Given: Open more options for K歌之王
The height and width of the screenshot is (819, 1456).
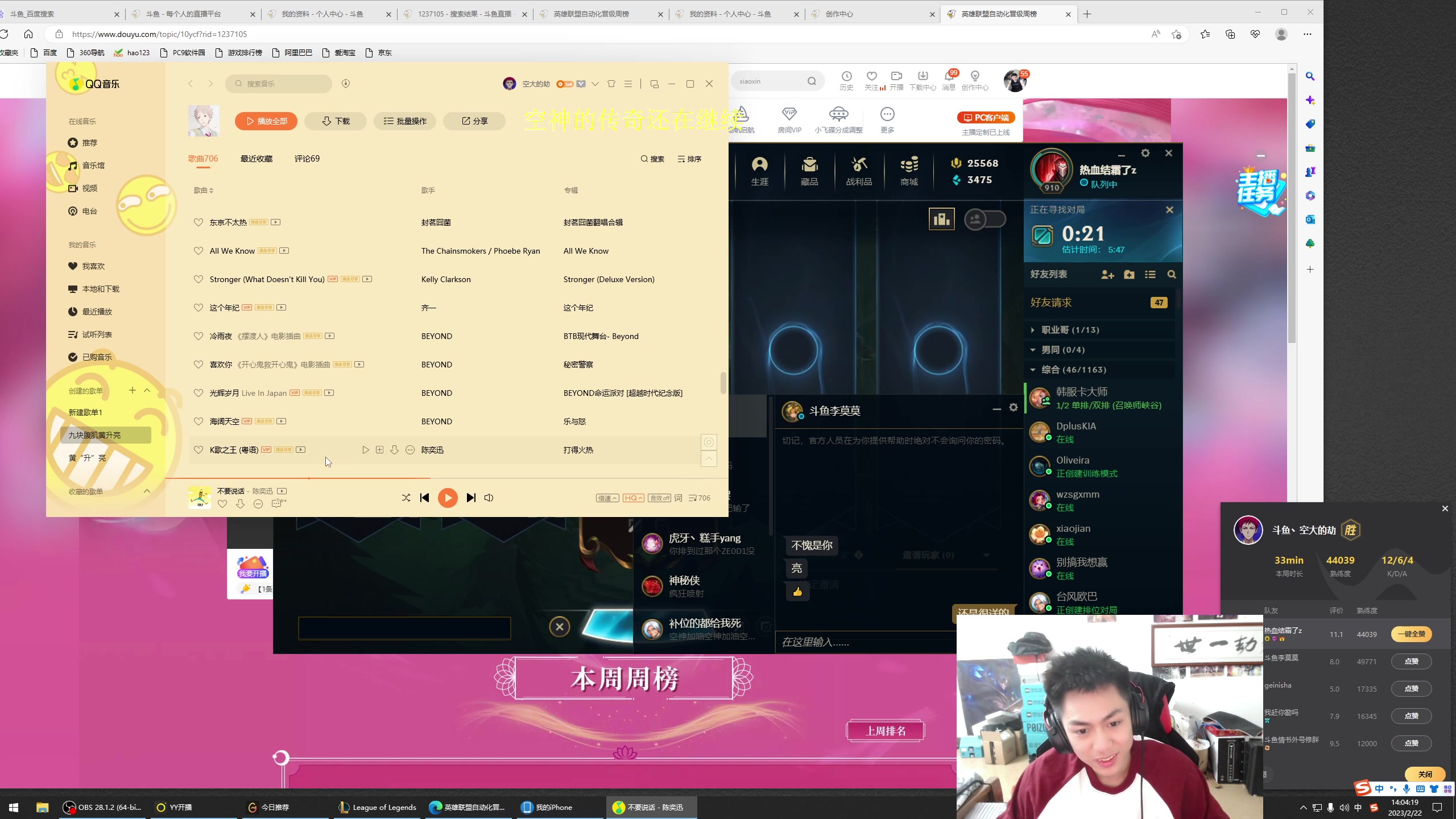Looking at the screenshot, I should (x=410, y=450).
